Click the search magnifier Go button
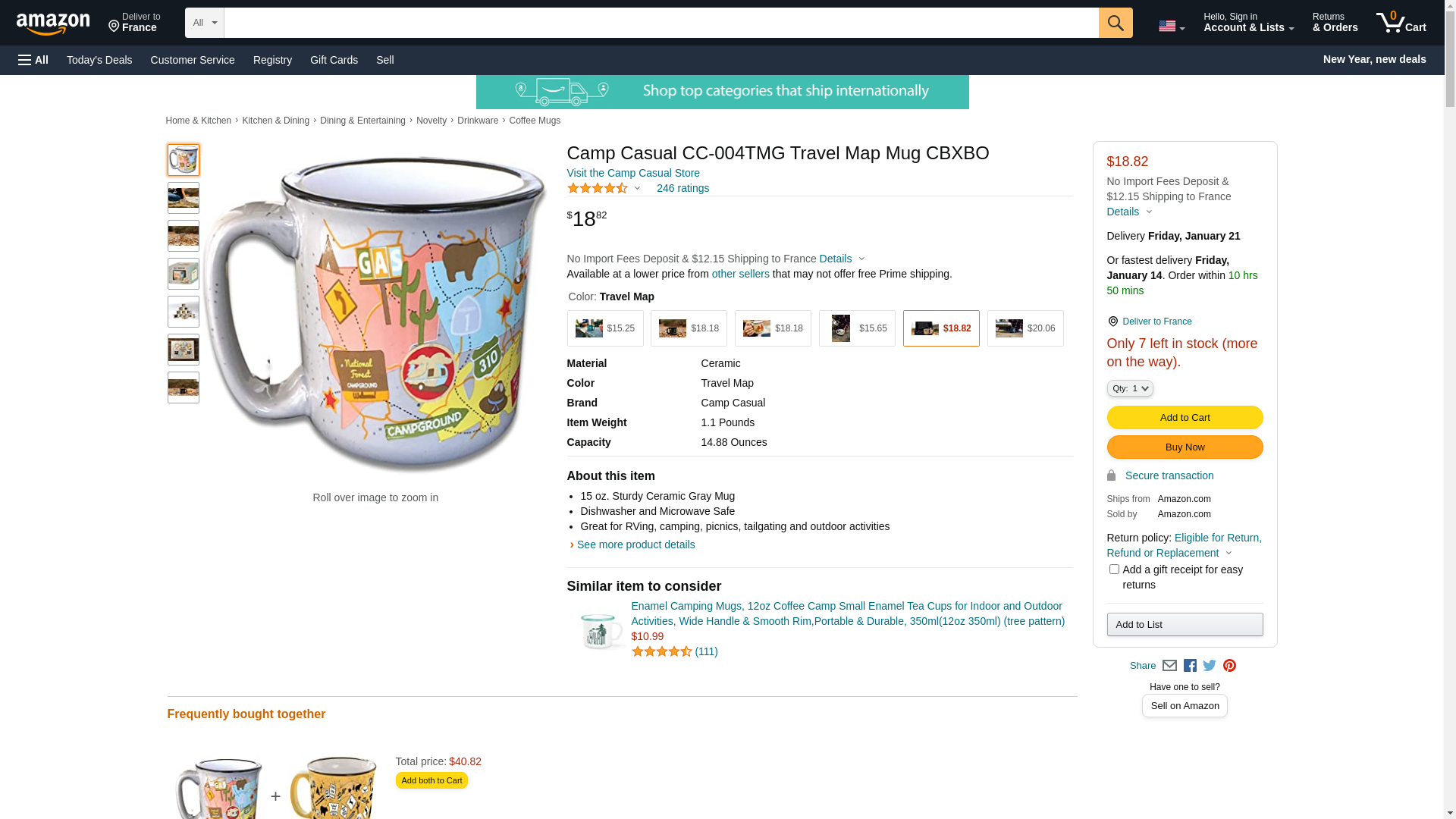The height and width of the screenshot is (819, 1456). [x=1115, y=23]
